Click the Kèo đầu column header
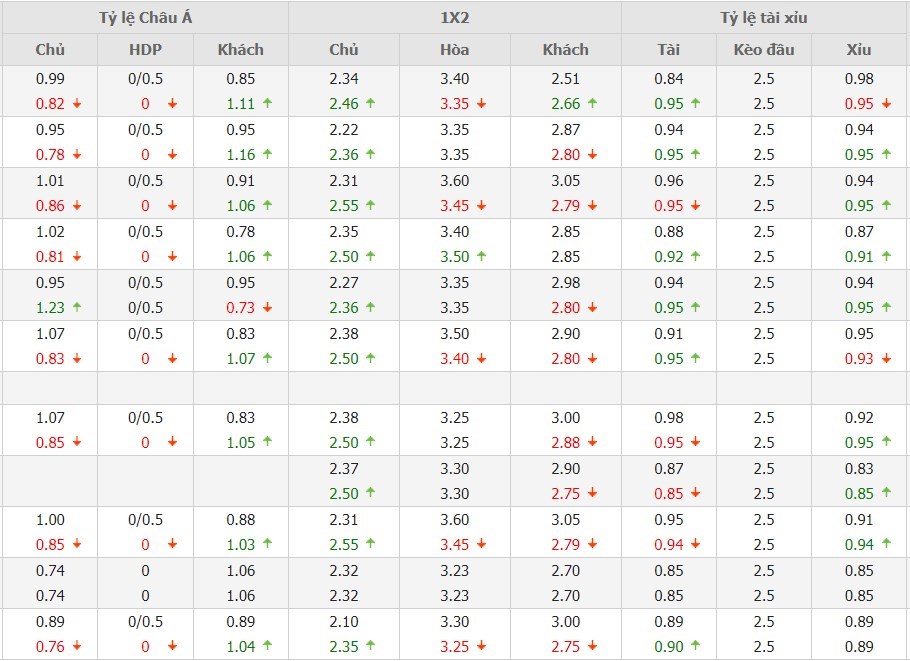 click(x=764, y=50)
